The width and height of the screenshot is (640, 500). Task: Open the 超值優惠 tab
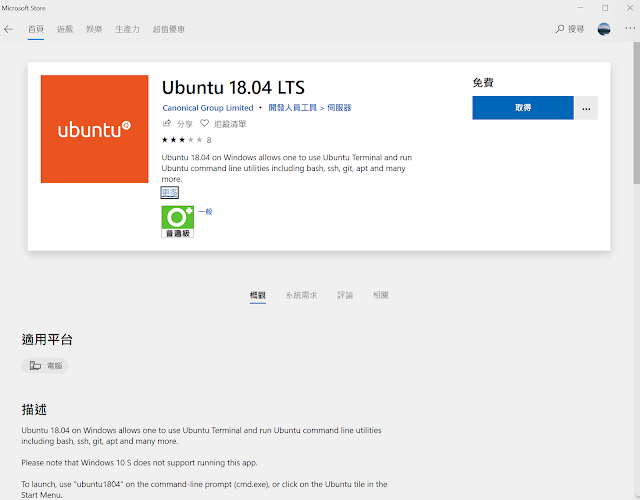pos(169,29)
